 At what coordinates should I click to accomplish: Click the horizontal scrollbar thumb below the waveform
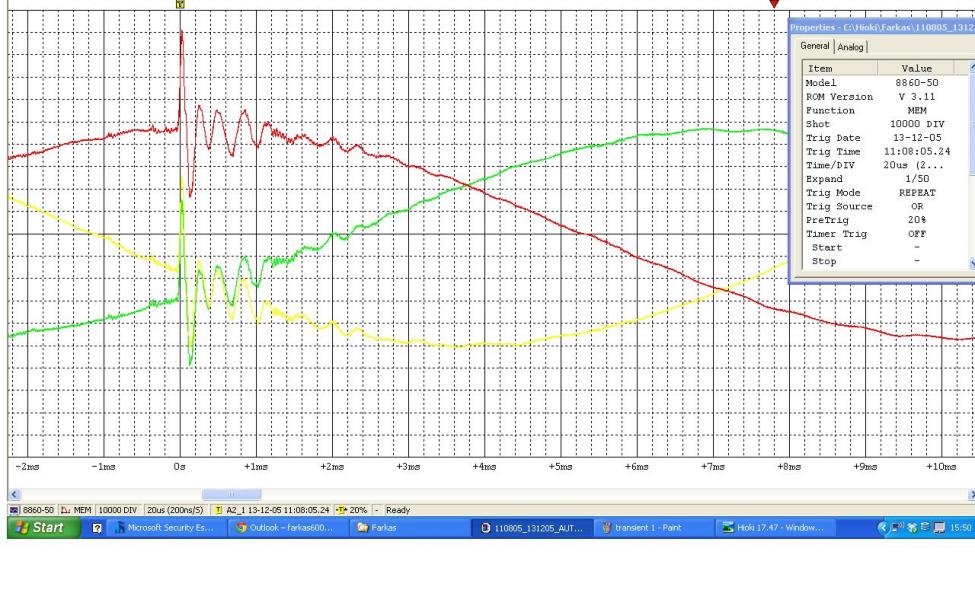point(231,495)
